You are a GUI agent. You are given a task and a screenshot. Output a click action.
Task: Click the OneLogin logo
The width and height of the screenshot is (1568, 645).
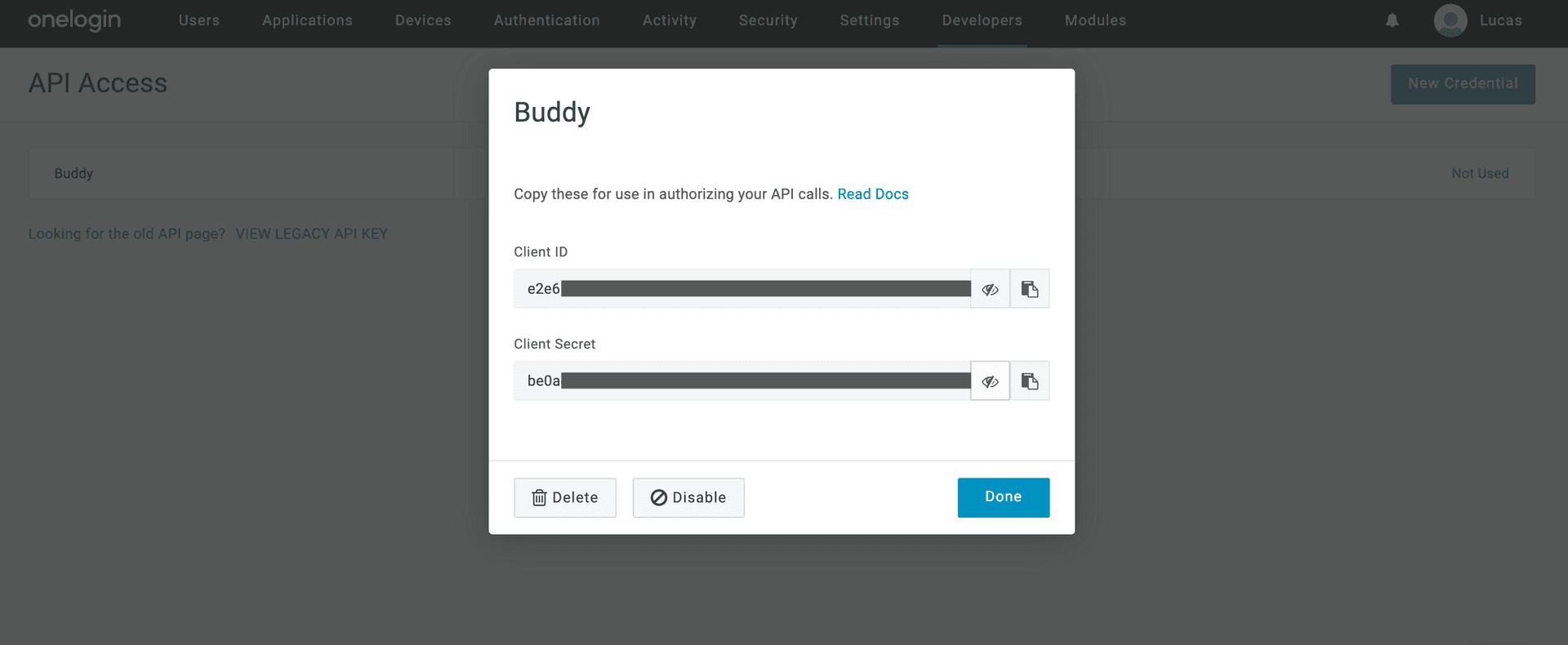pyautogui.click(x=74, y=20)
